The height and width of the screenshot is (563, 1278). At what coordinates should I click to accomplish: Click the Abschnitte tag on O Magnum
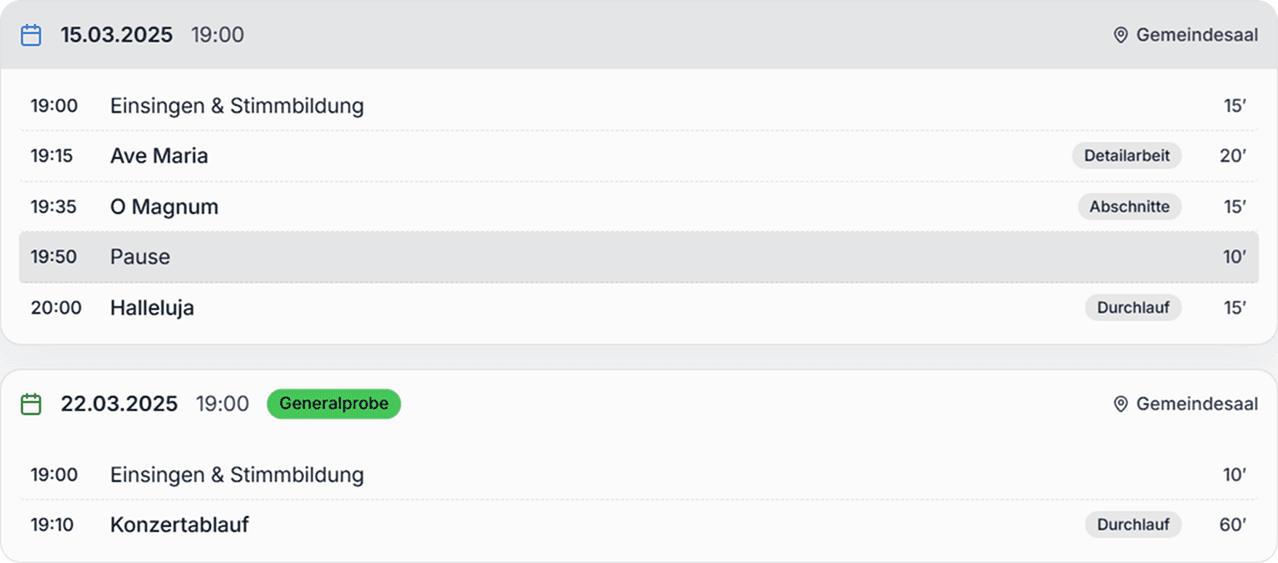click(x=1129, y=207)
